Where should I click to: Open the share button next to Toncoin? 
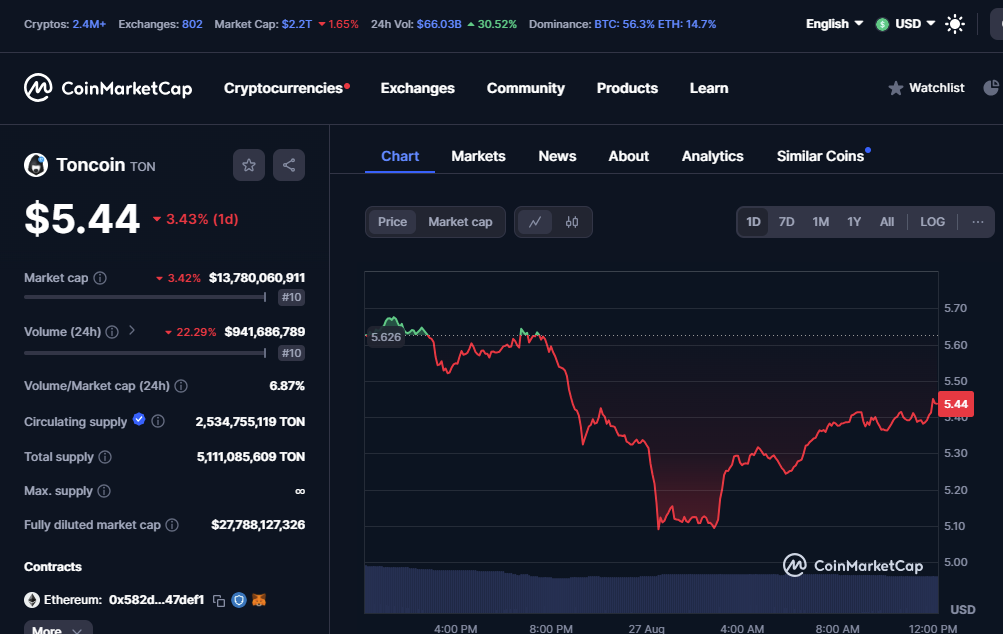pos(289,165)
